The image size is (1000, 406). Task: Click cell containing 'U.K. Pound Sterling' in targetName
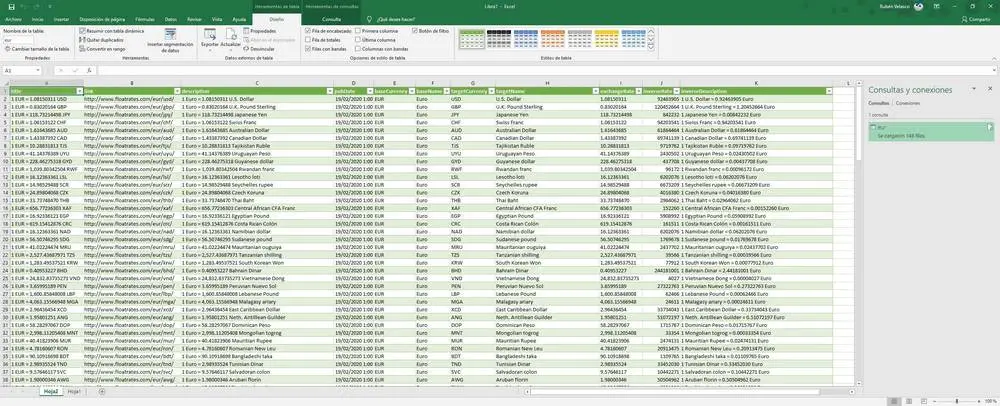coord(546,107)
